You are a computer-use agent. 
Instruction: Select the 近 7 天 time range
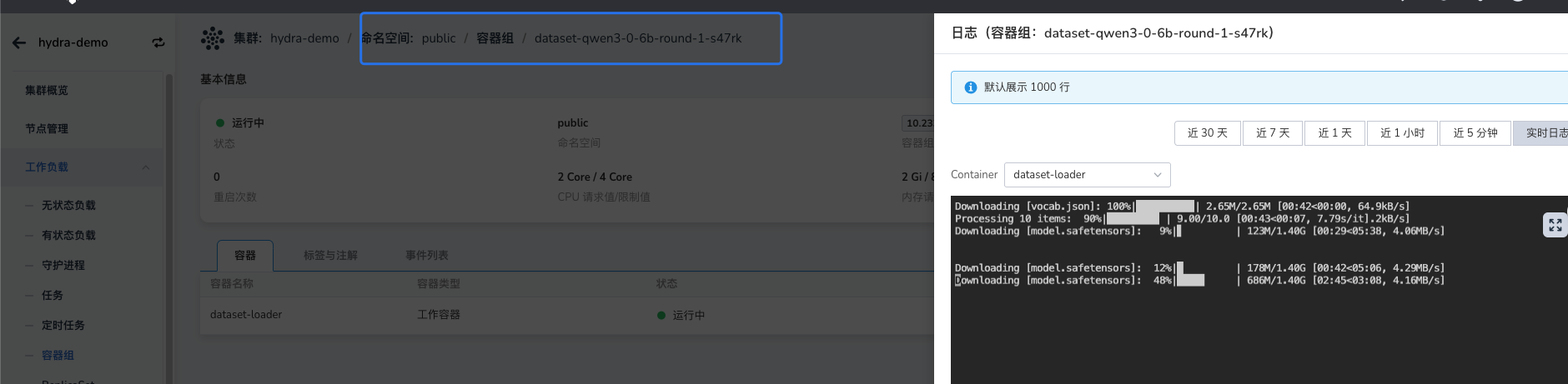pyautogui.click(x=1272, y=133)
